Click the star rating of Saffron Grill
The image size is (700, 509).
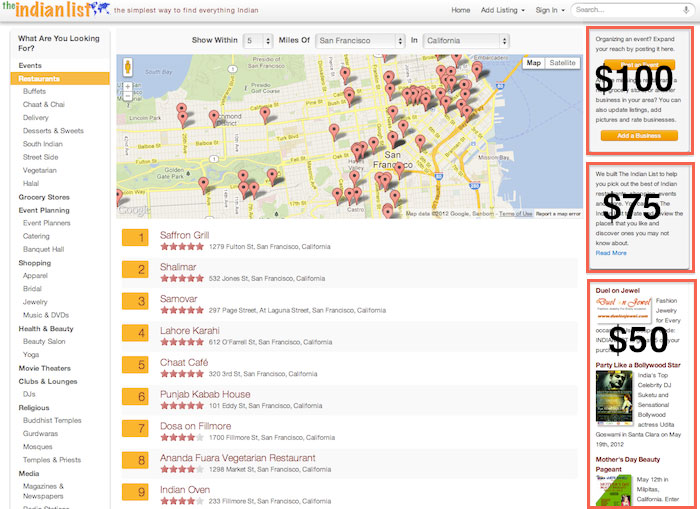point(182,246)
